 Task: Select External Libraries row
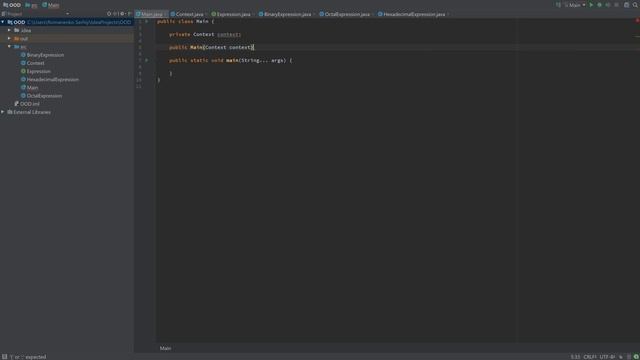67,112
